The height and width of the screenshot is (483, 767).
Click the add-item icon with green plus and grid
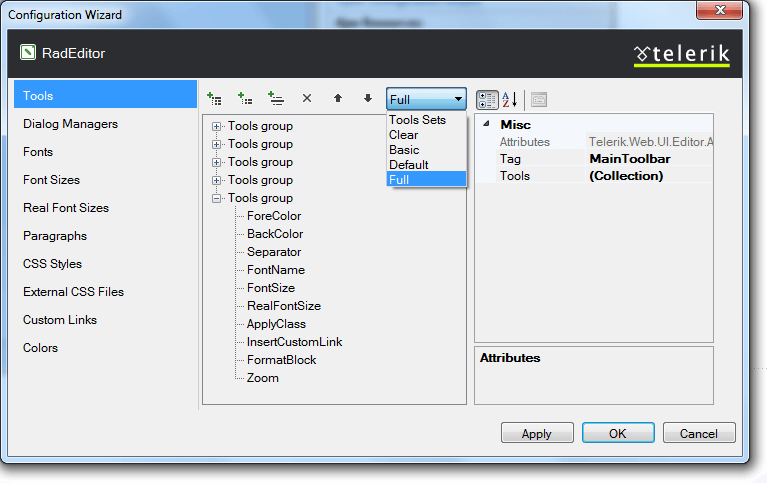(214, 98)
